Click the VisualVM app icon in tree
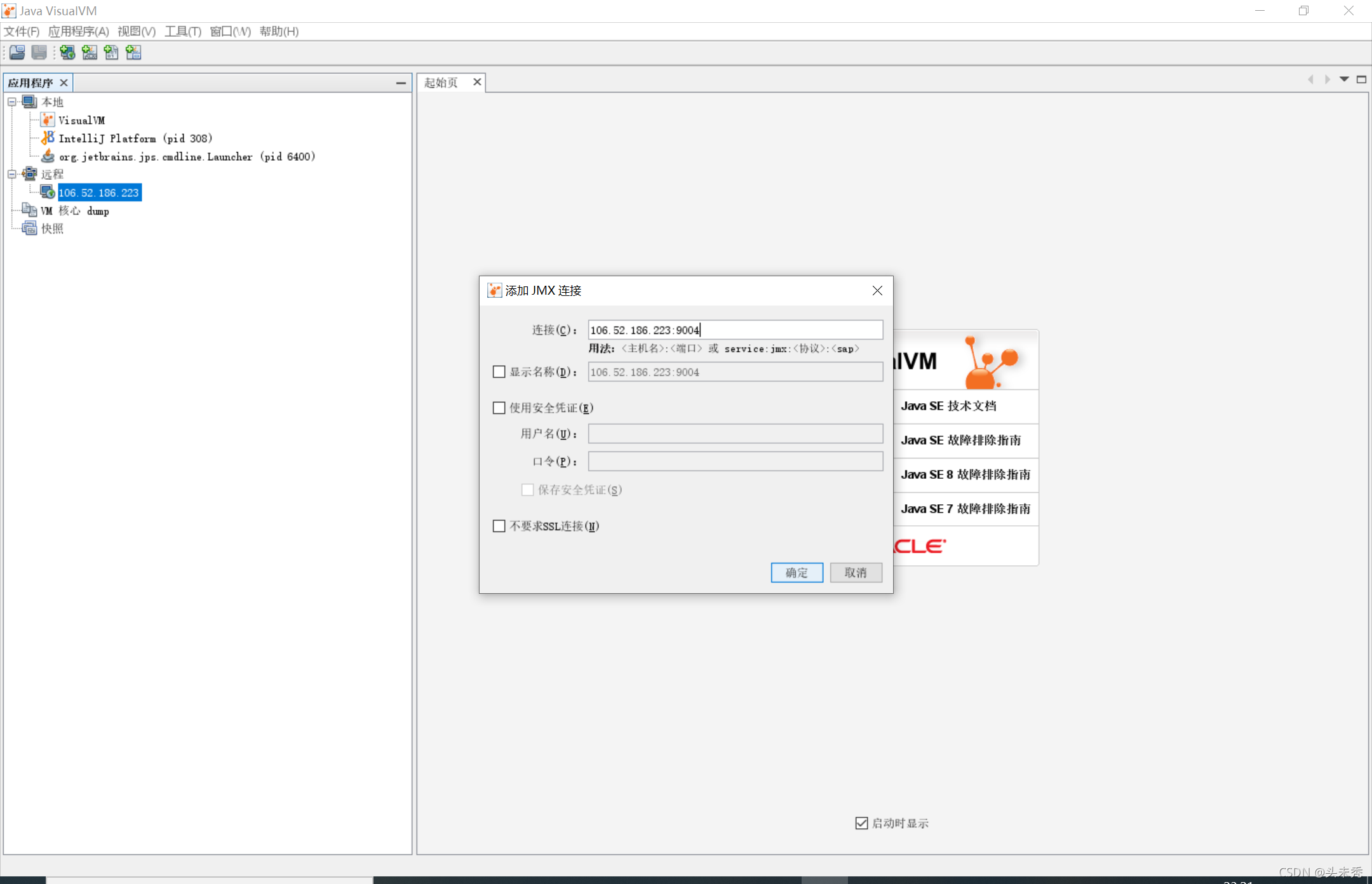 click(x=48, y=120)
